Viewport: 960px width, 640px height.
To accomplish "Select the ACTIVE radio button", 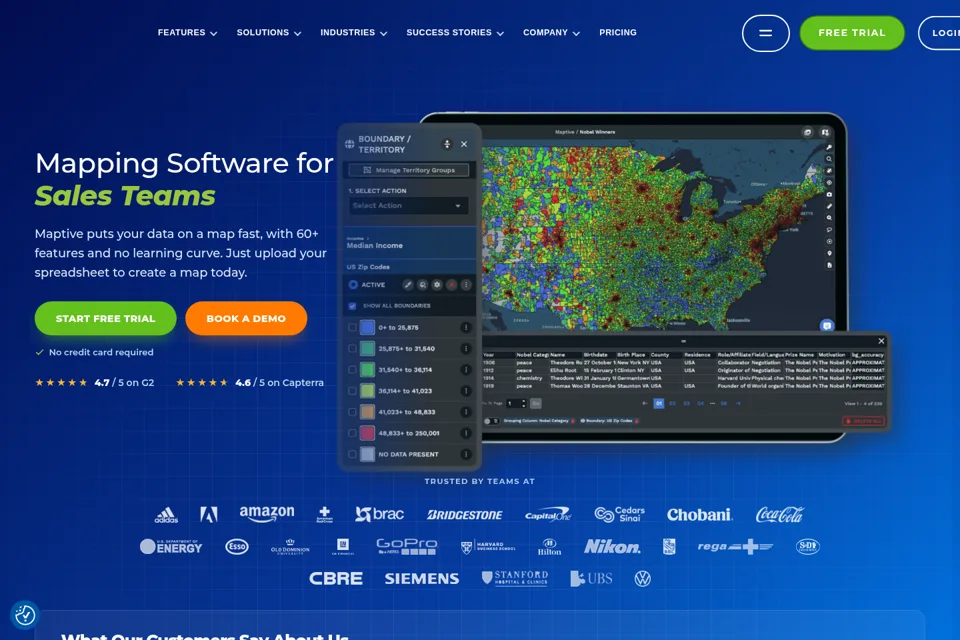I will tap(353, 285).
